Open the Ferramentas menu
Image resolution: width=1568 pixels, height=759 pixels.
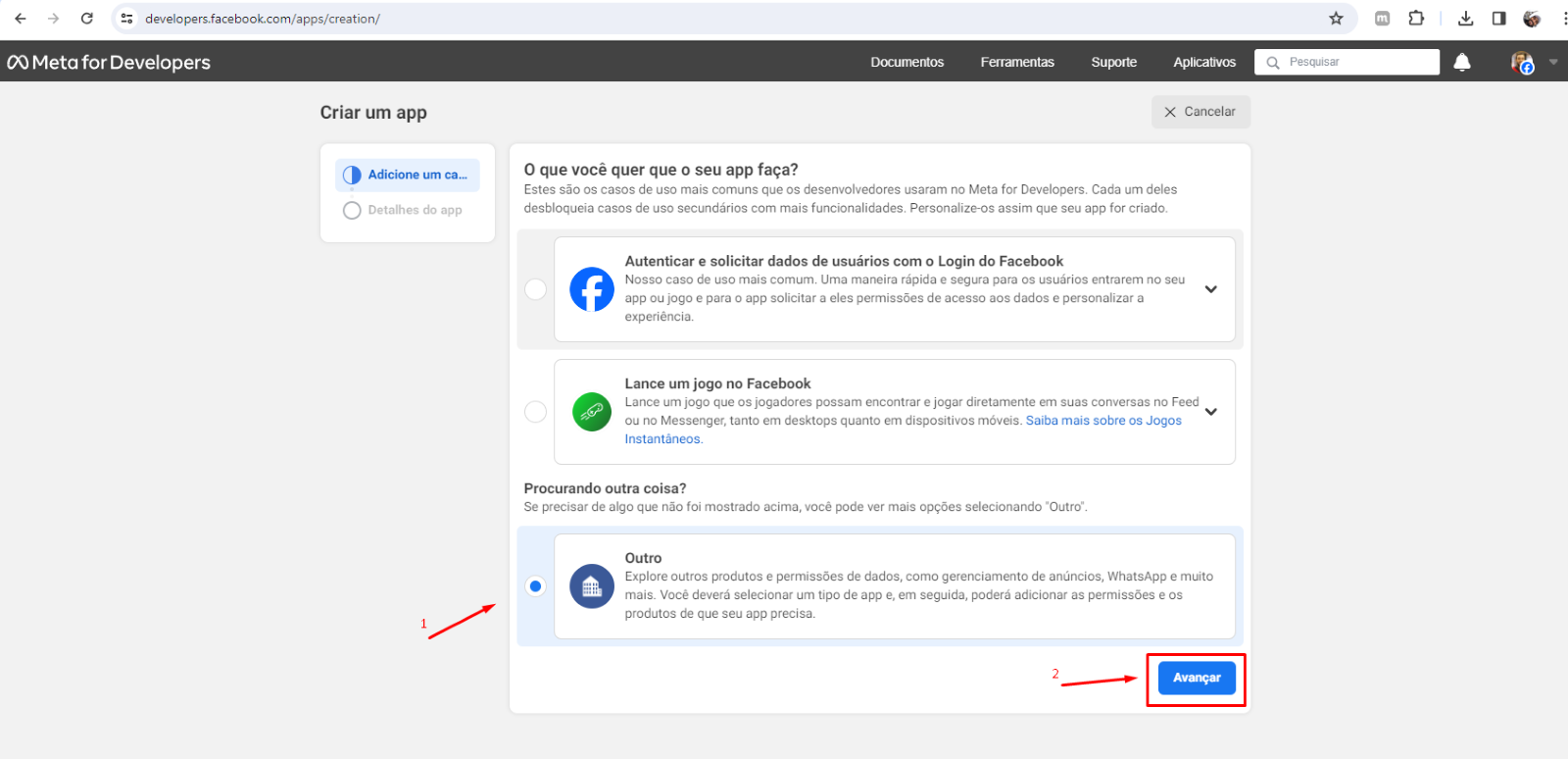[1017, 62]
